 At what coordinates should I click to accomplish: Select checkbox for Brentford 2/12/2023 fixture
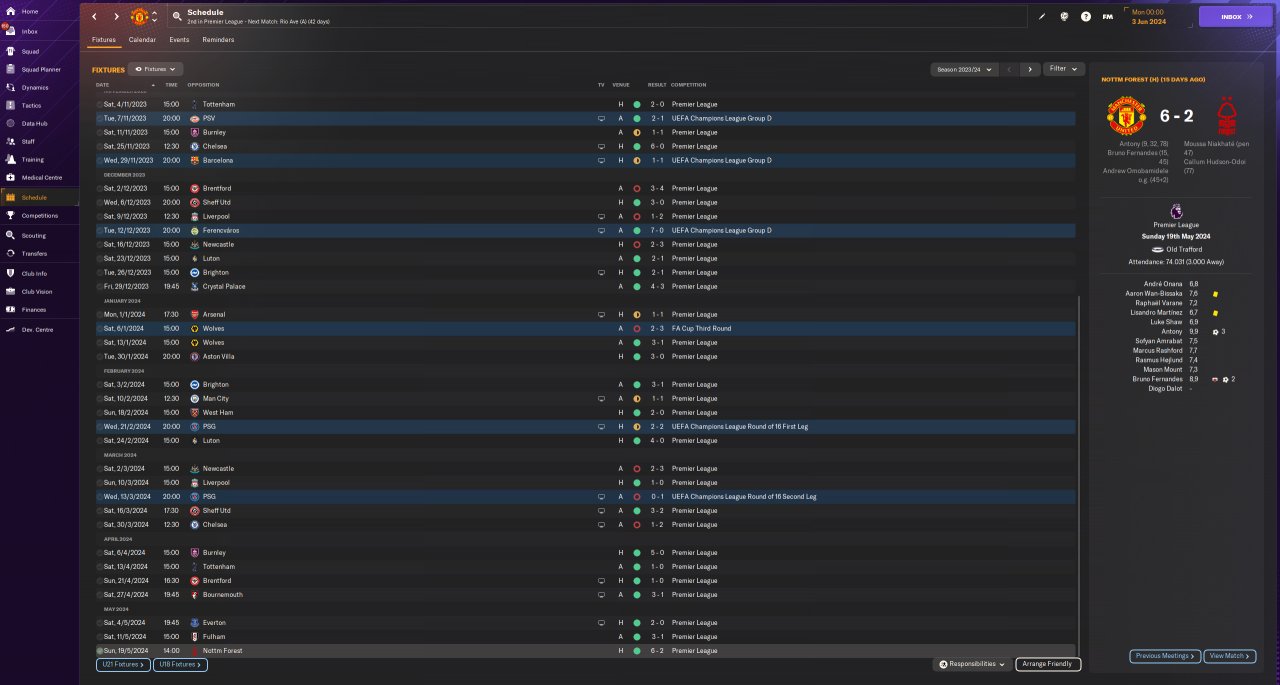[x=99, y=188]
